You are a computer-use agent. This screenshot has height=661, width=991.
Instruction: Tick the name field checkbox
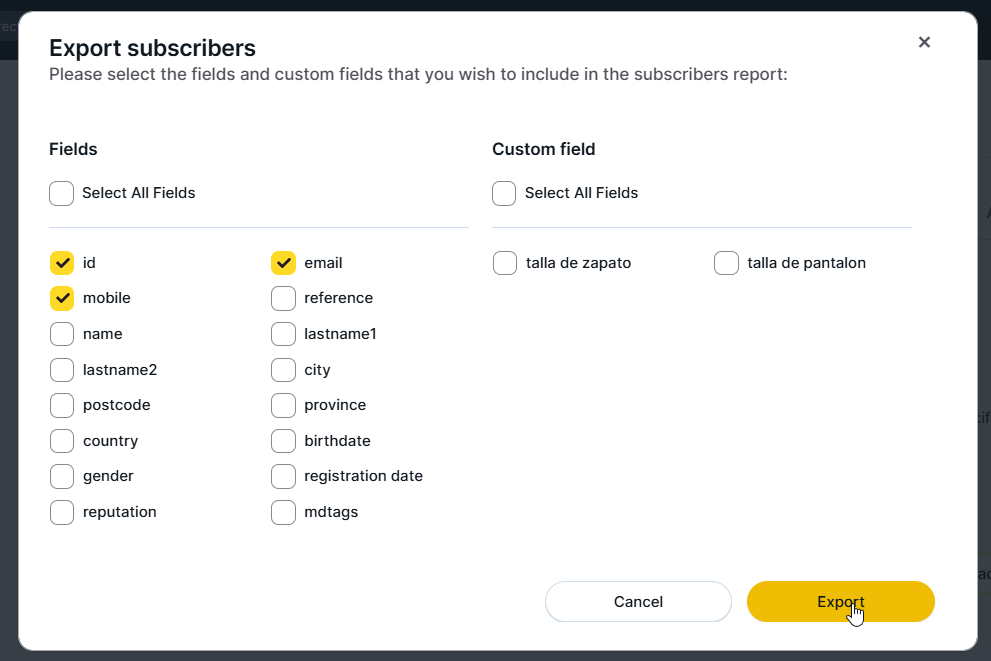[62, 334]
